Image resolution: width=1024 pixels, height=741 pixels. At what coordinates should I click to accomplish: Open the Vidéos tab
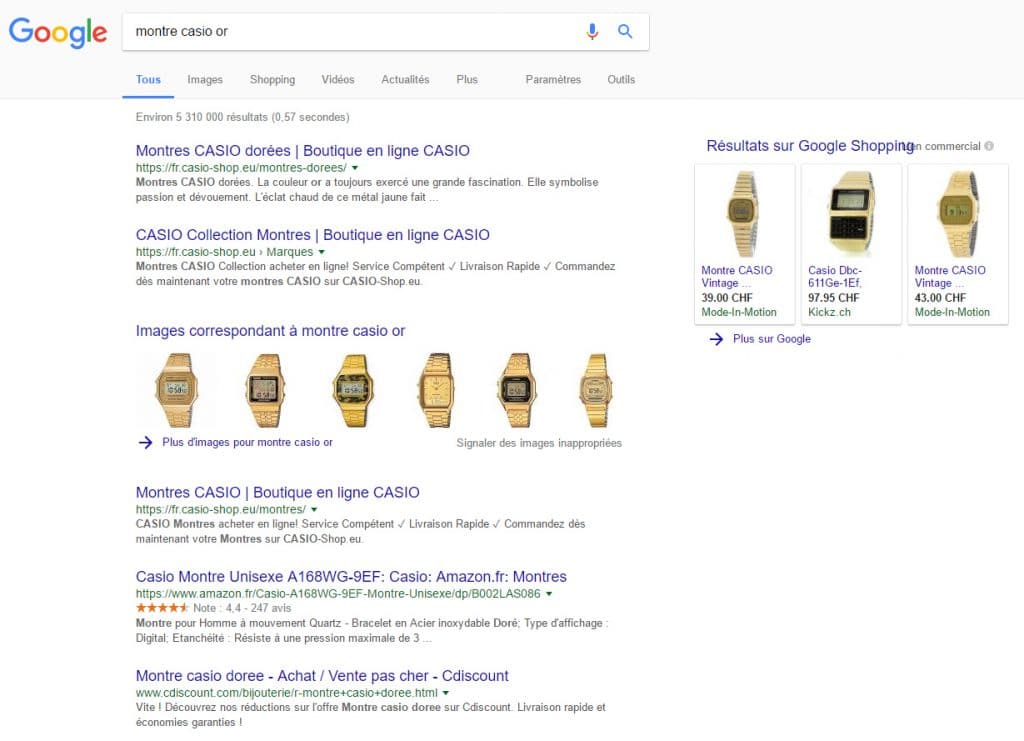point(338,80)
